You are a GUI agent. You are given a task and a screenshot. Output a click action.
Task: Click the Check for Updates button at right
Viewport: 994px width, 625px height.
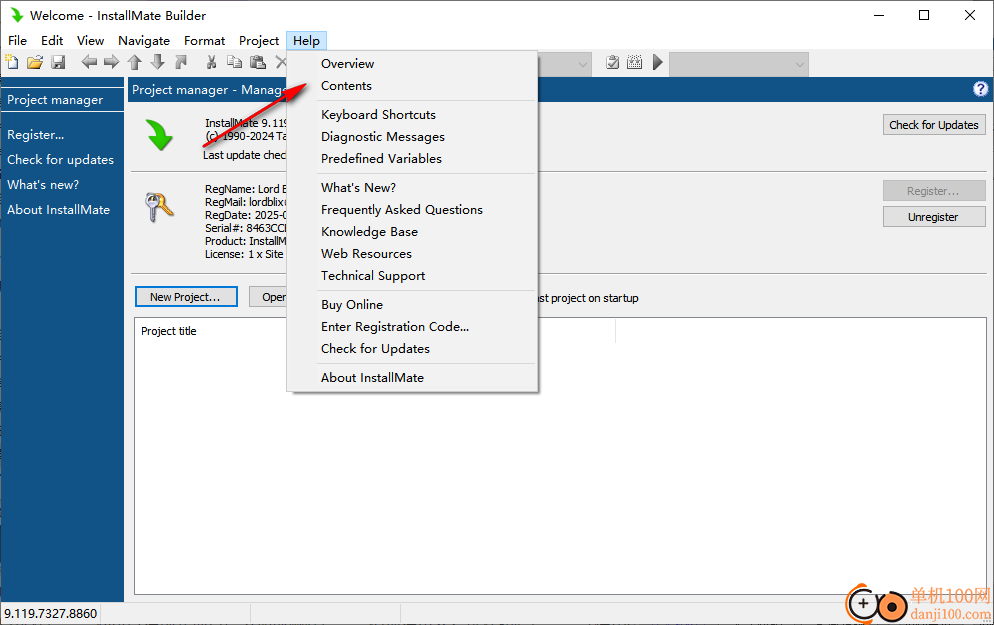pyautogui.click(x=934, y=125)
